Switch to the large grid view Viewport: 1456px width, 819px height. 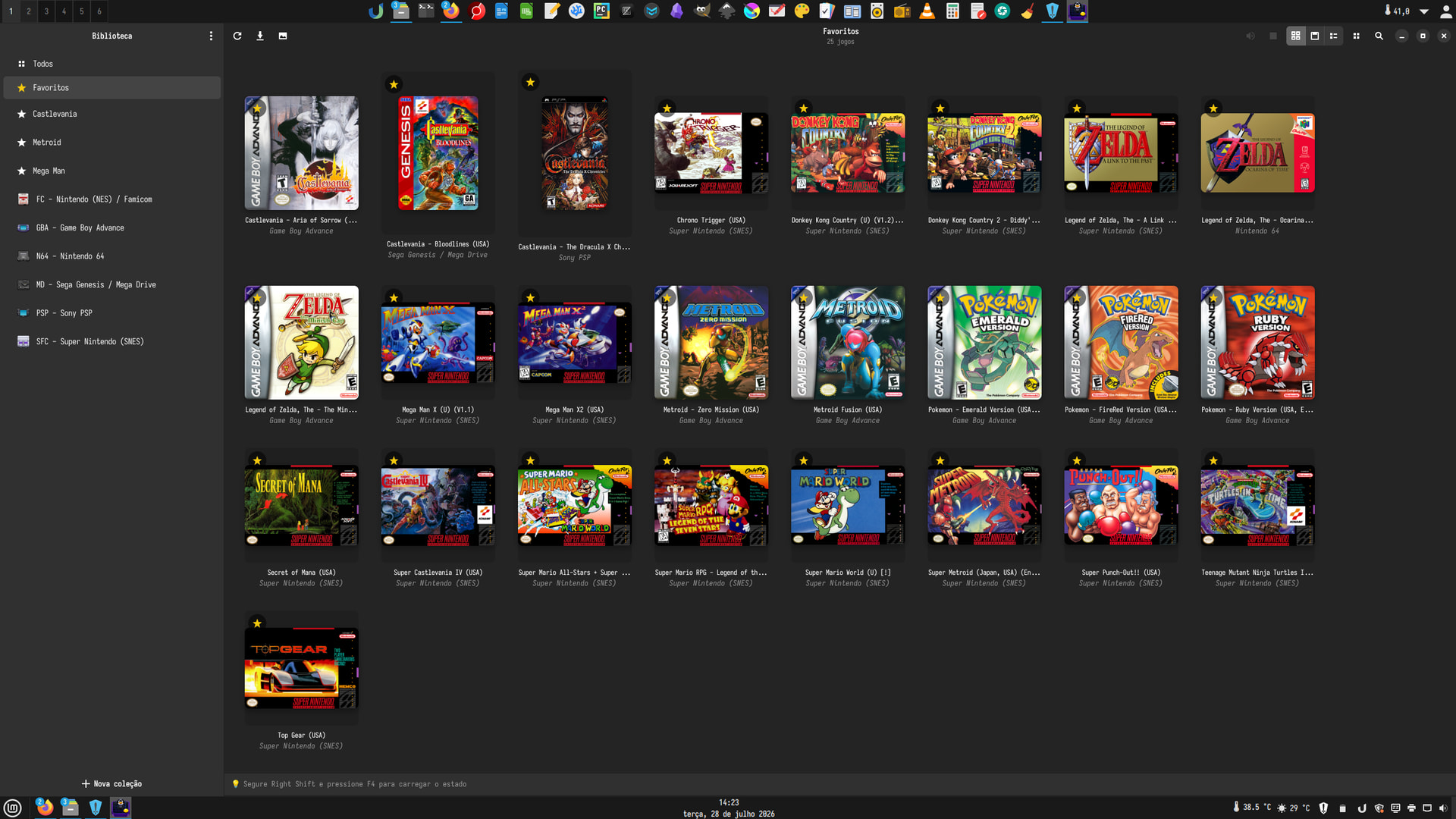tap(1295, 36)
